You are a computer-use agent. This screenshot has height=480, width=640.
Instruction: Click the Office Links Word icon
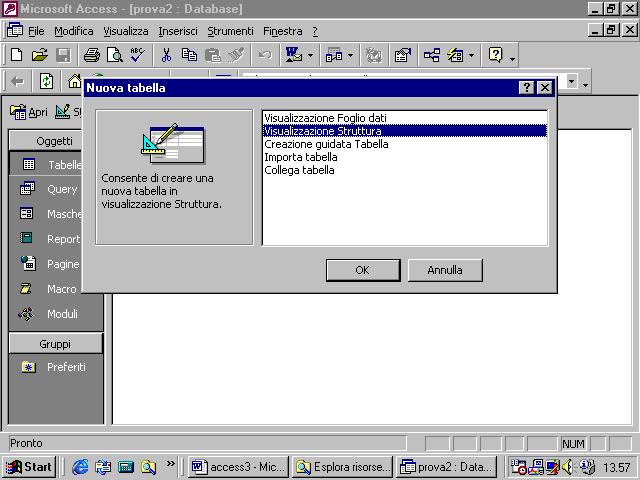coord(294,55)
